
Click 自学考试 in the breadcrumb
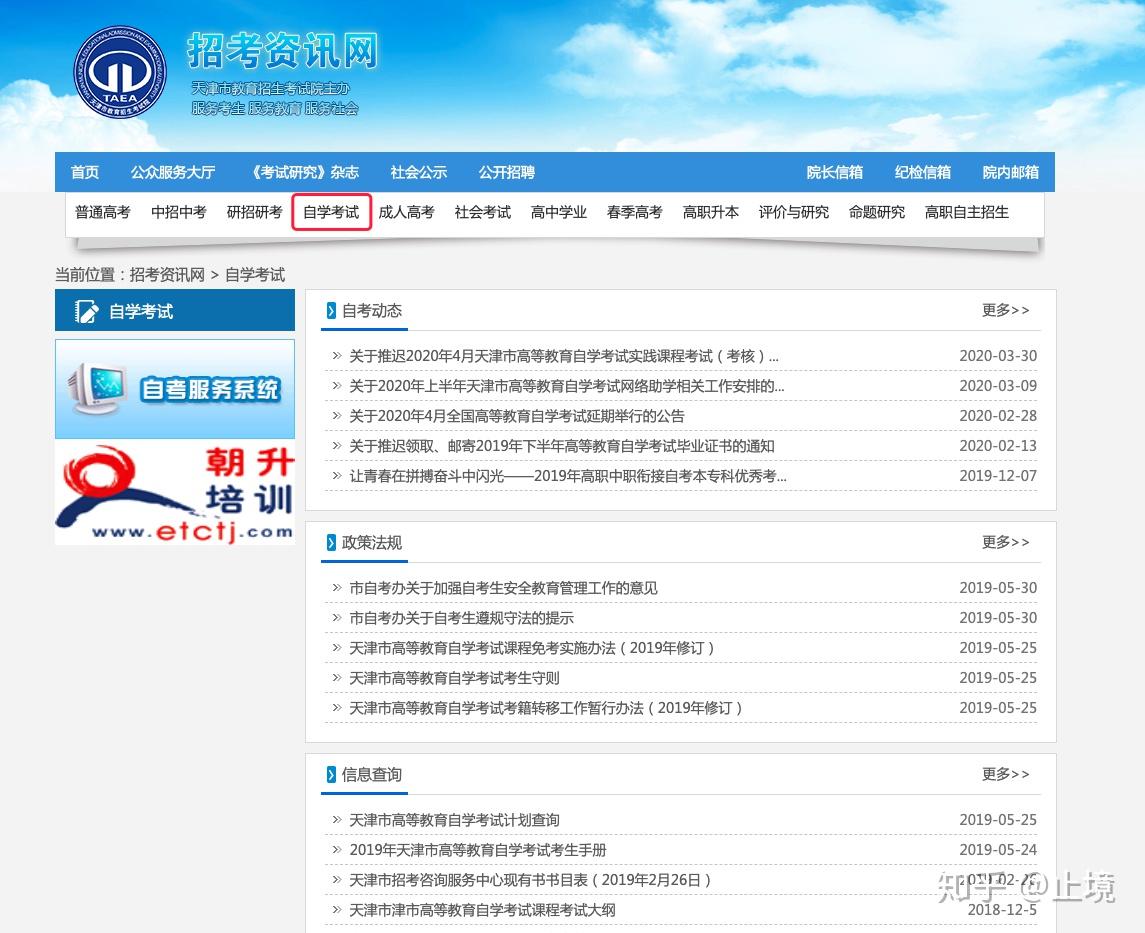click(x=255, y=275)
